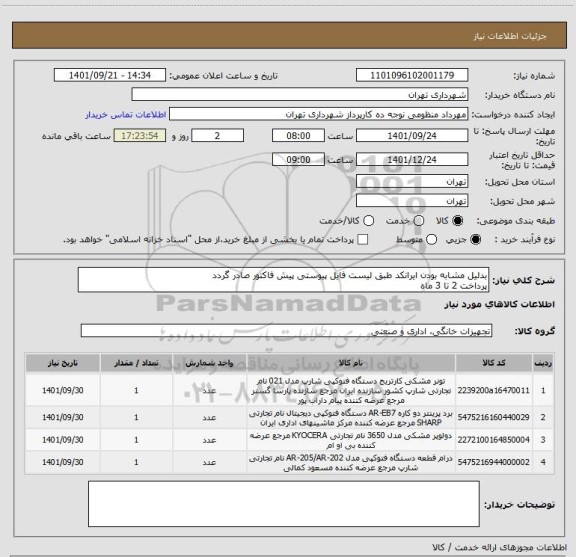Click the گروه کالا field
Viewport: 576px width, 557px height.
(x=286, y=331)
